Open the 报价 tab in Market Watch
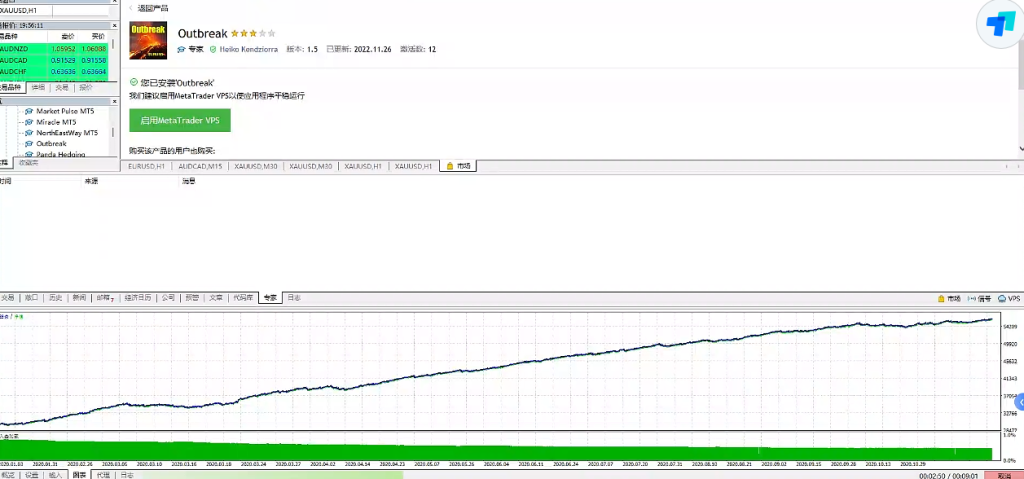1024x479 pixels. tap(86, 87)
